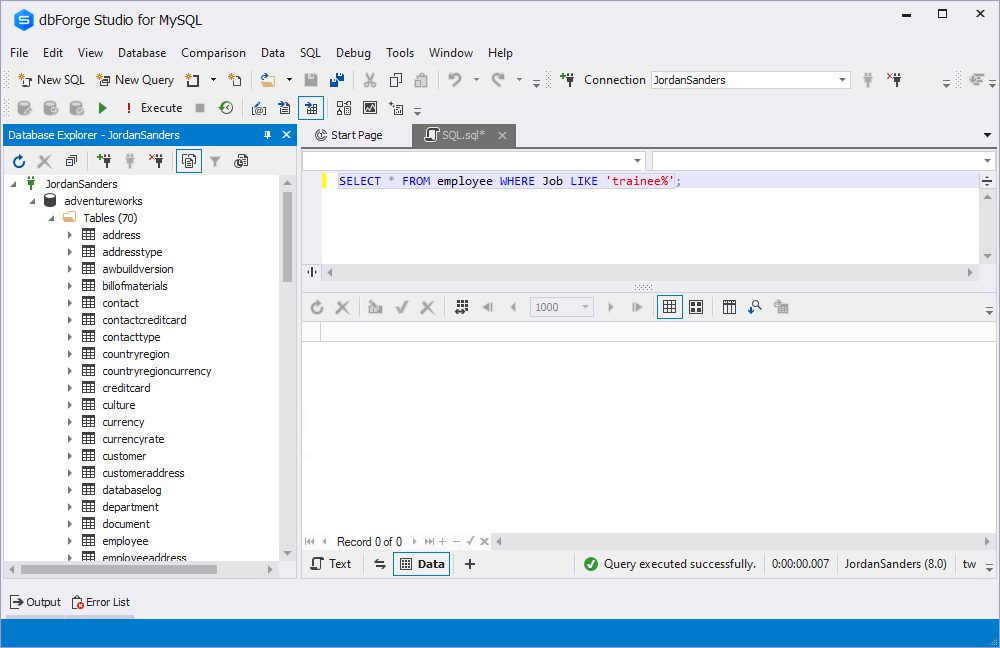Click the query history clock icon
Image resolution: width=1000 pixels, height=648 pixels.
tap(226, 108)
